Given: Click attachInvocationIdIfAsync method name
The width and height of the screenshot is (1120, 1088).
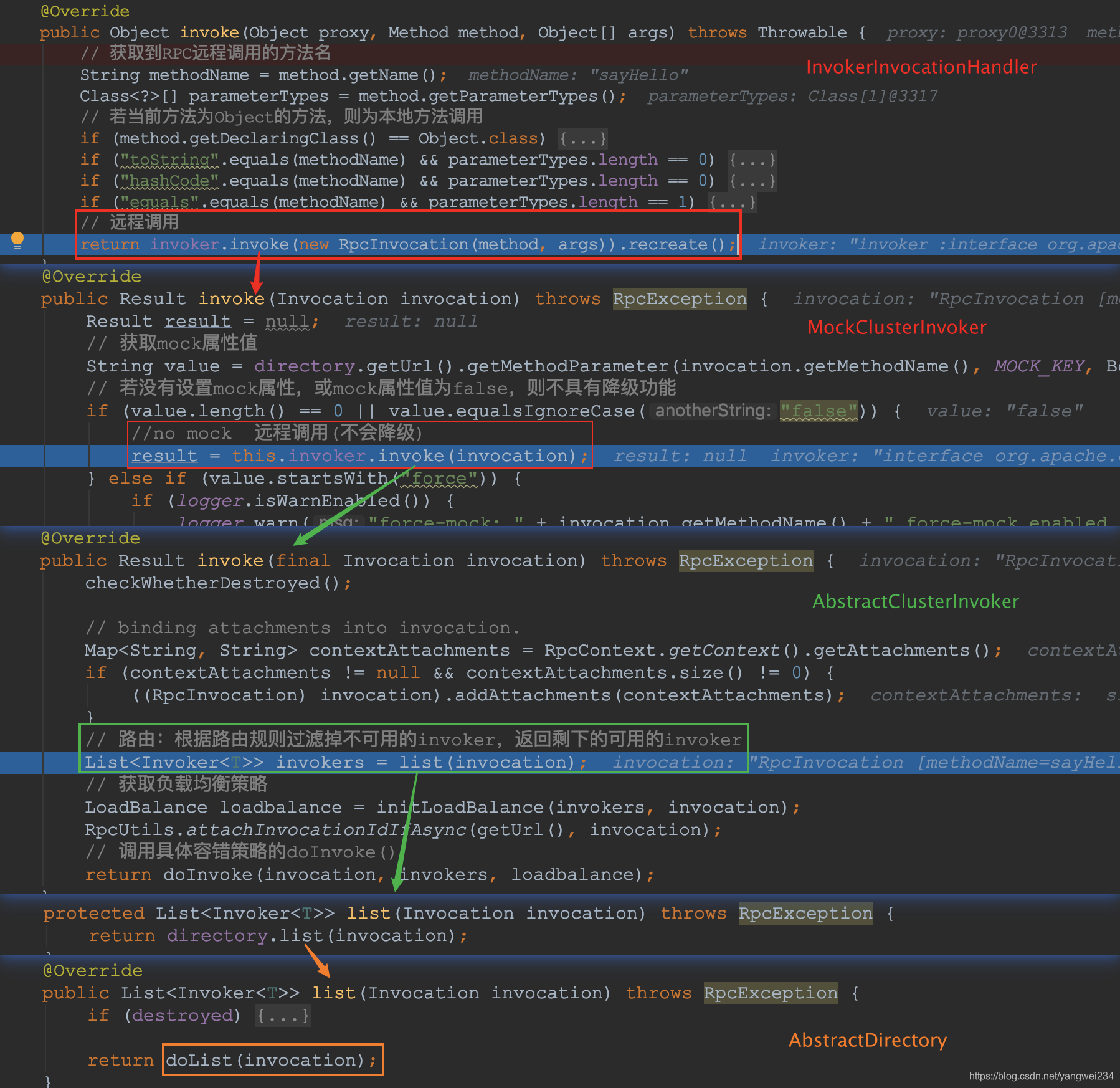Looking at the screenshot, I should [x=326, y=830].
